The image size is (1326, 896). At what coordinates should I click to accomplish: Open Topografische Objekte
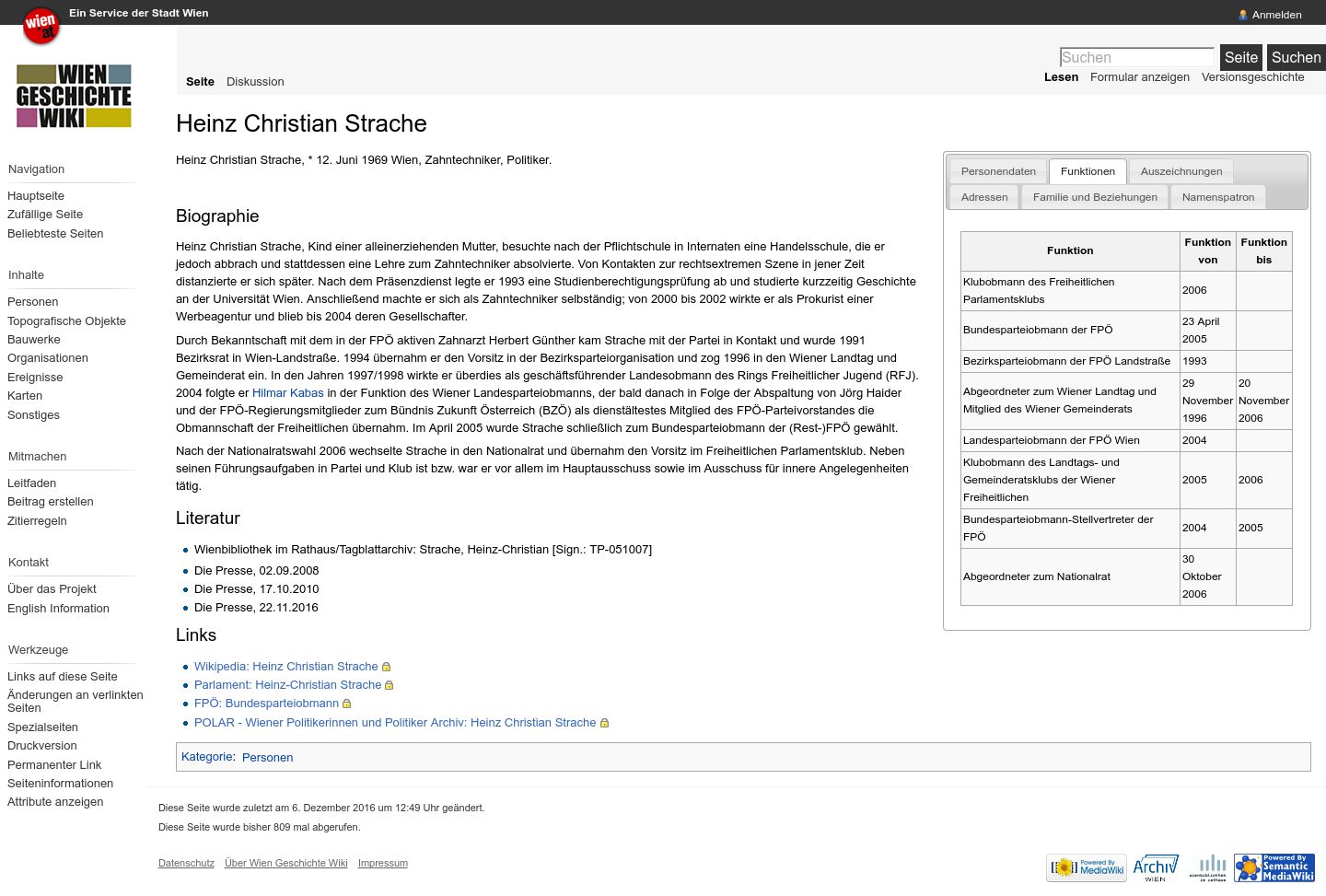coord(66,321)
